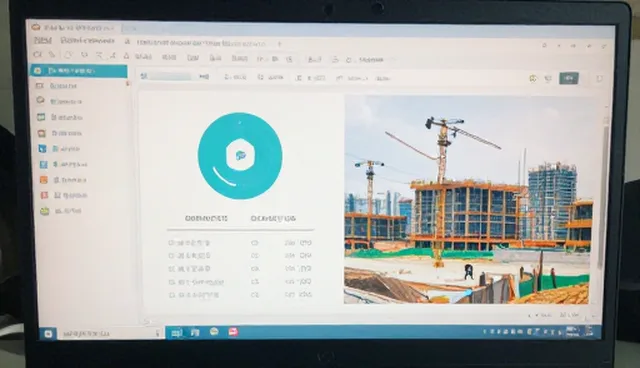
Task: Open the construction site photo
Action: pos(467,200)
